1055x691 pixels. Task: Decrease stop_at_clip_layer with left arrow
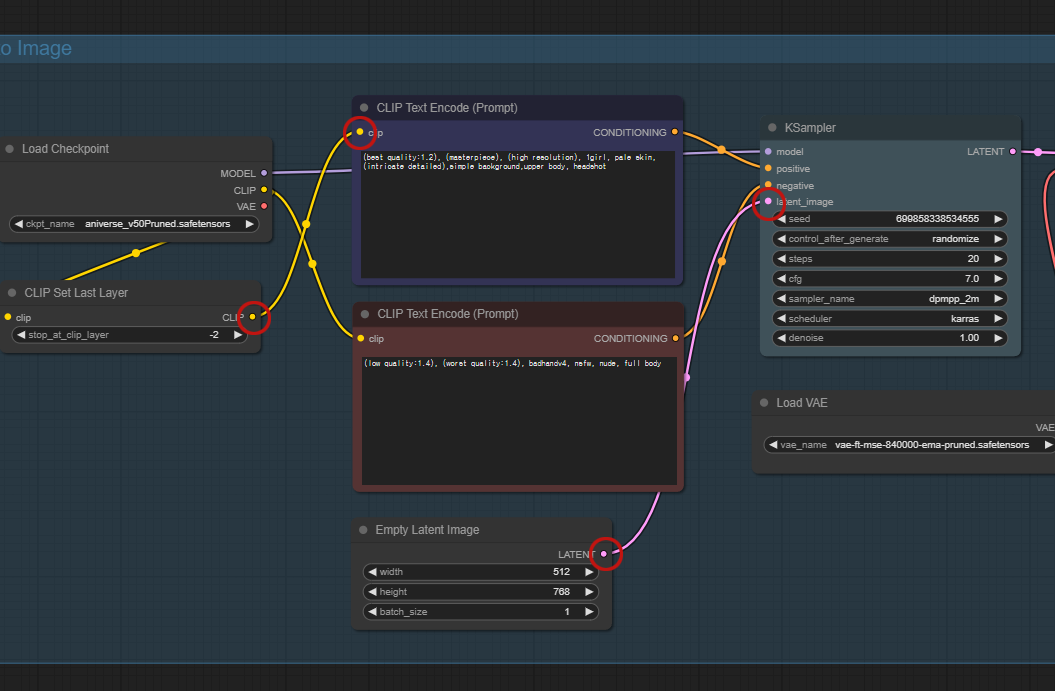21,334
